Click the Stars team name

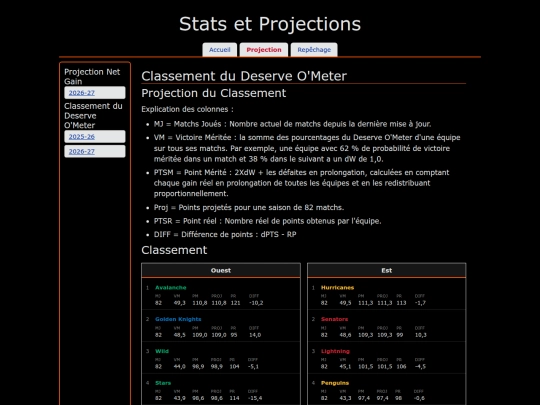[x=163, y=383]
